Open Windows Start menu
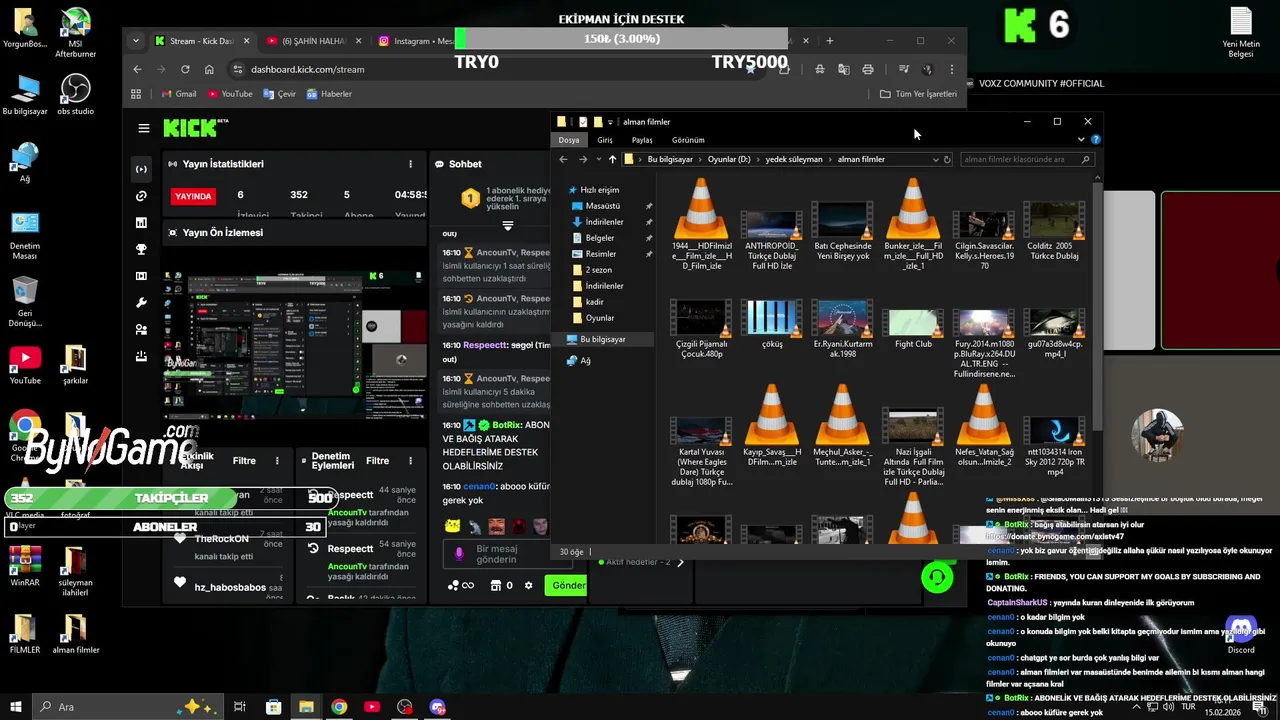1280x720 pixels. tap(14, 707)
